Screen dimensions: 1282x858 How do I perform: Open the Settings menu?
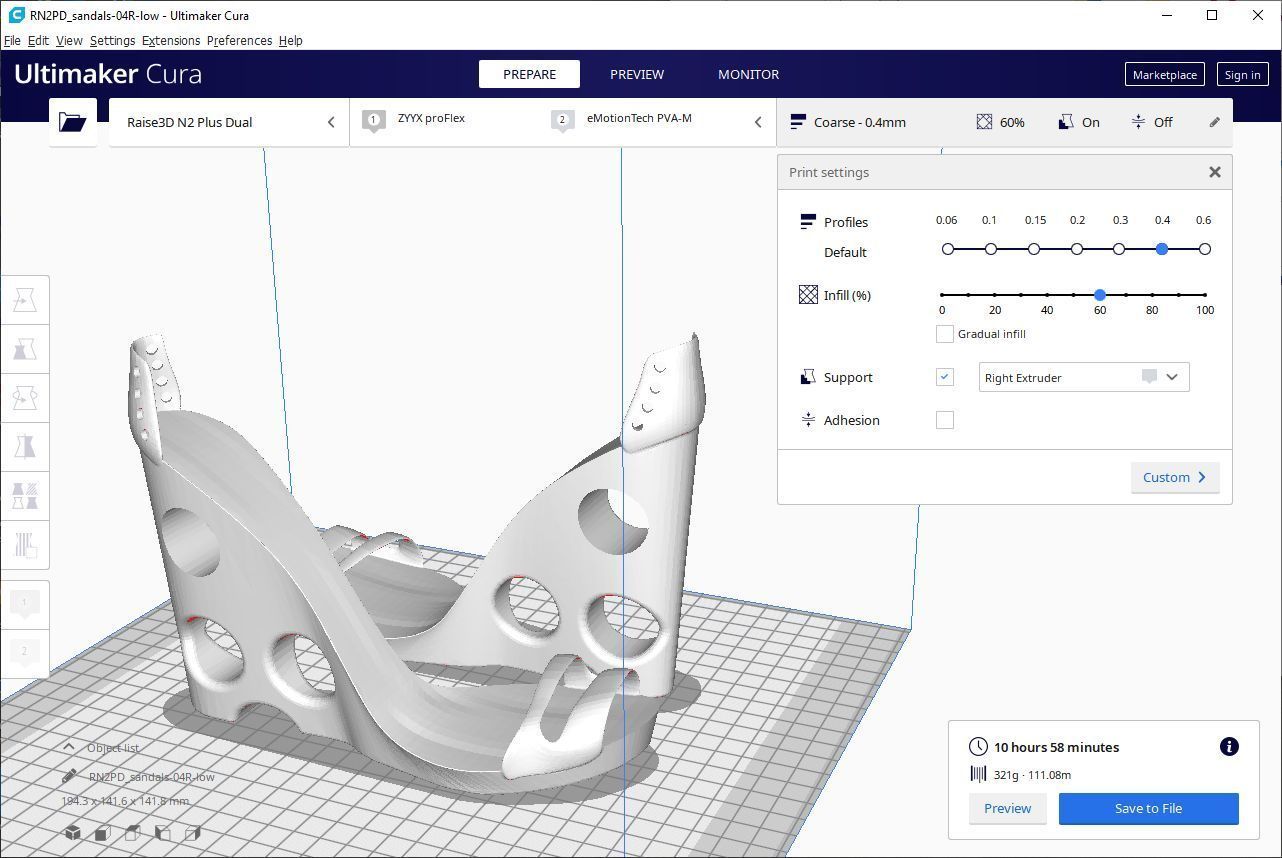[x=112, y=40]
